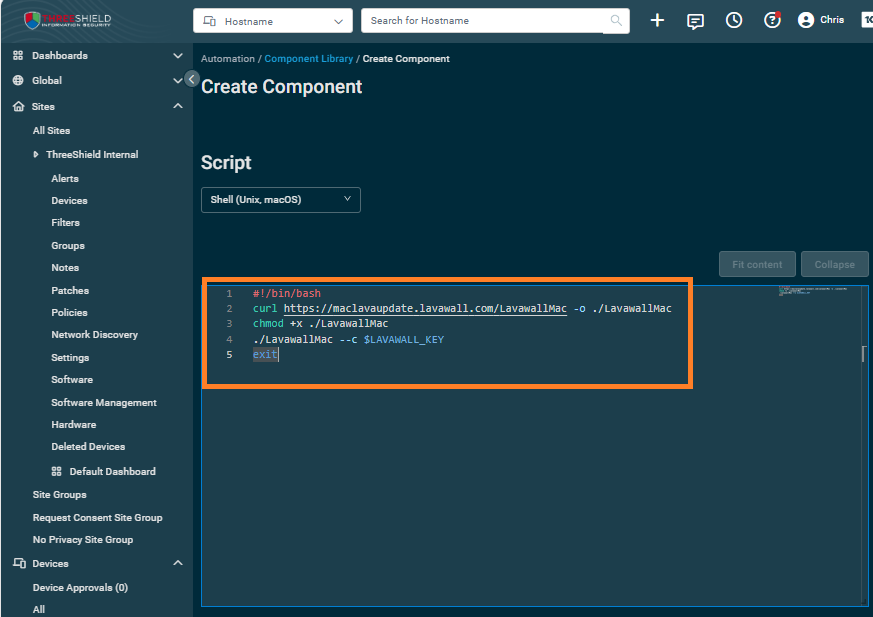Open No Privacy Site Group
The height and width of the screenshot is (617, 873).
pyautogui.click(x=83, y=540)
